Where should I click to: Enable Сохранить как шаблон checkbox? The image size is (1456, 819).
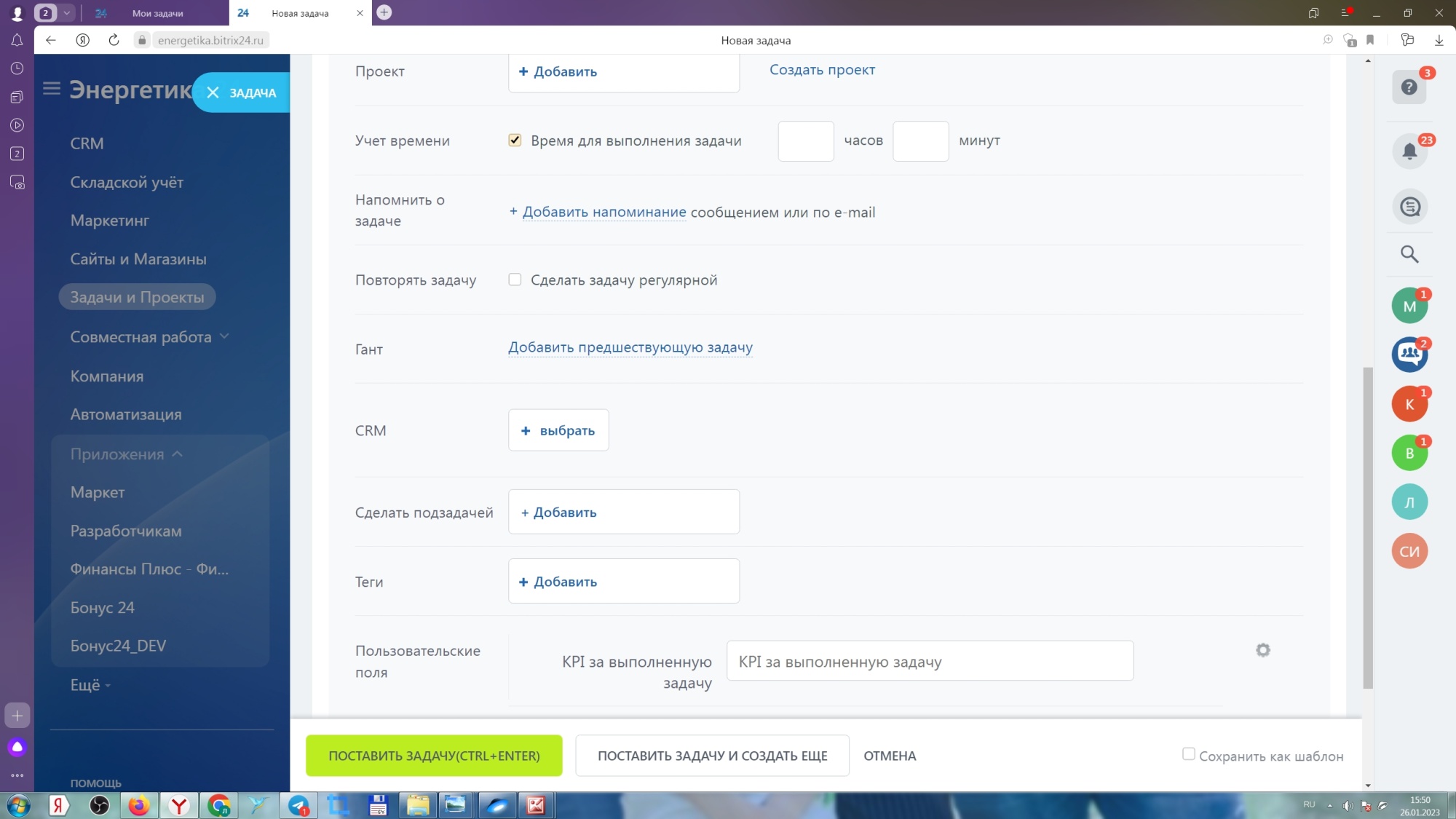[x=1188, y=754]
